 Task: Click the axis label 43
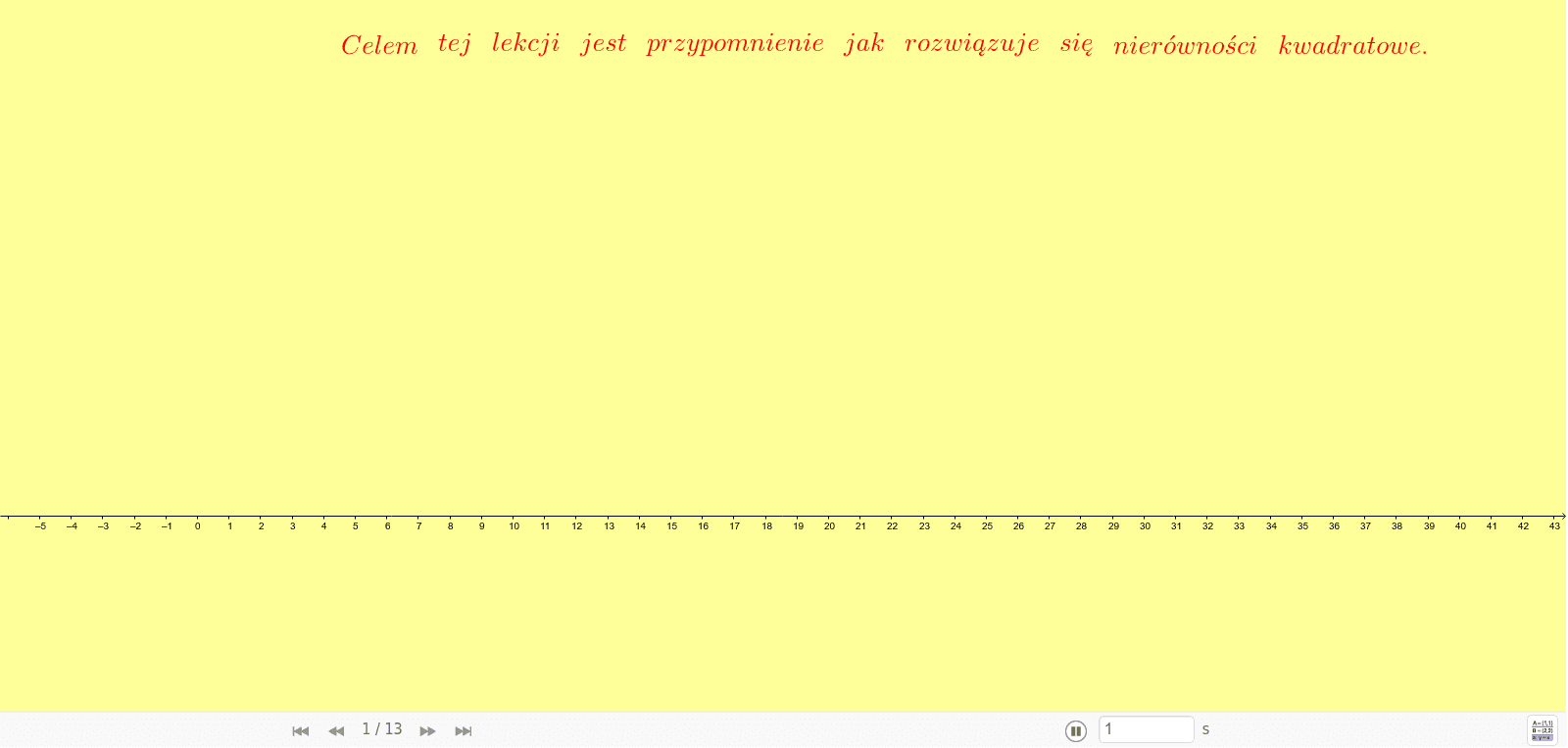tap(1554, 526)
